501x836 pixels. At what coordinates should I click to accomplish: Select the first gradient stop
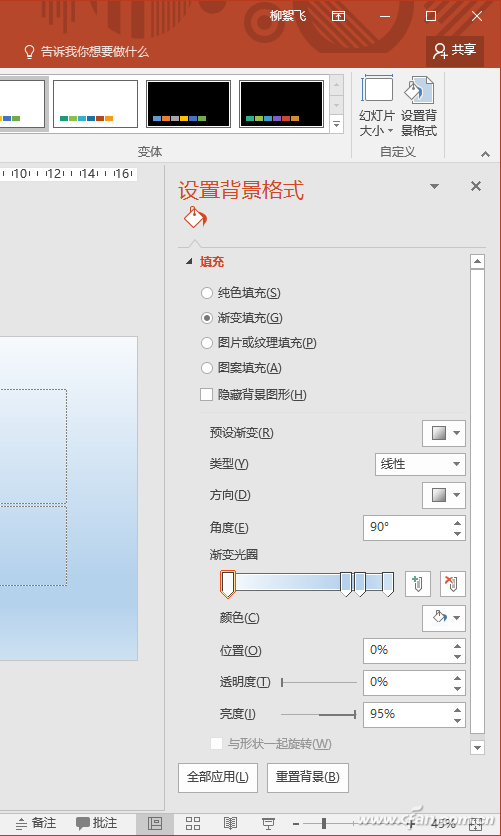(228, 584)
